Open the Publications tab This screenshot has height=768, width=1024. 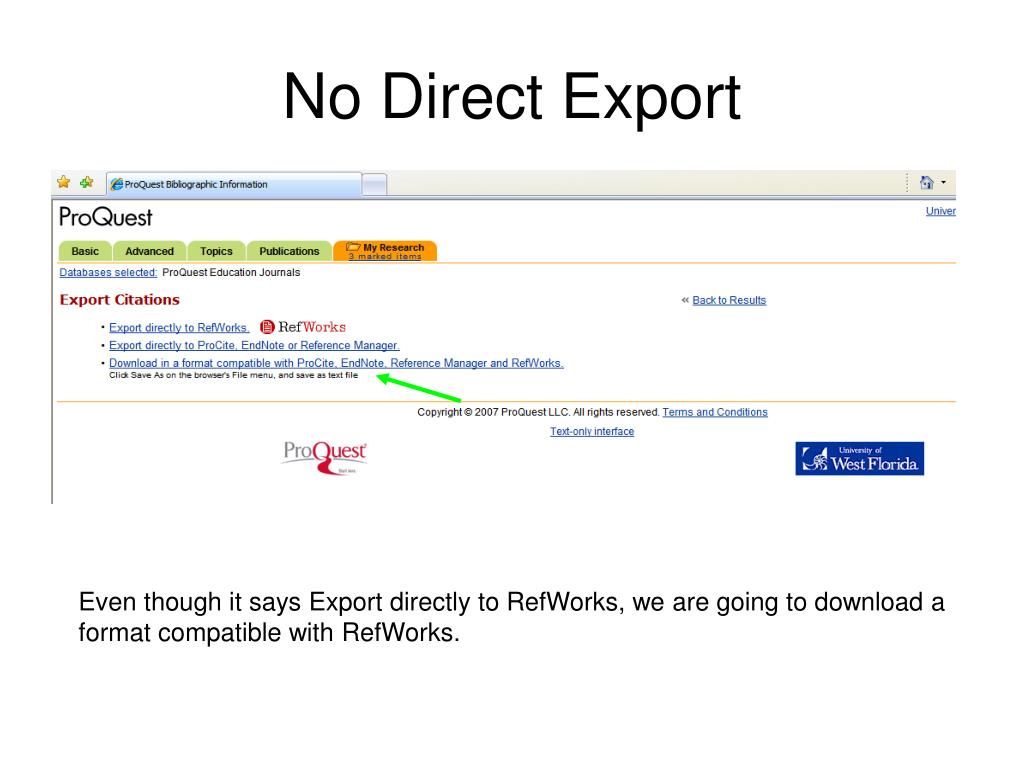(x=289, y=251)
